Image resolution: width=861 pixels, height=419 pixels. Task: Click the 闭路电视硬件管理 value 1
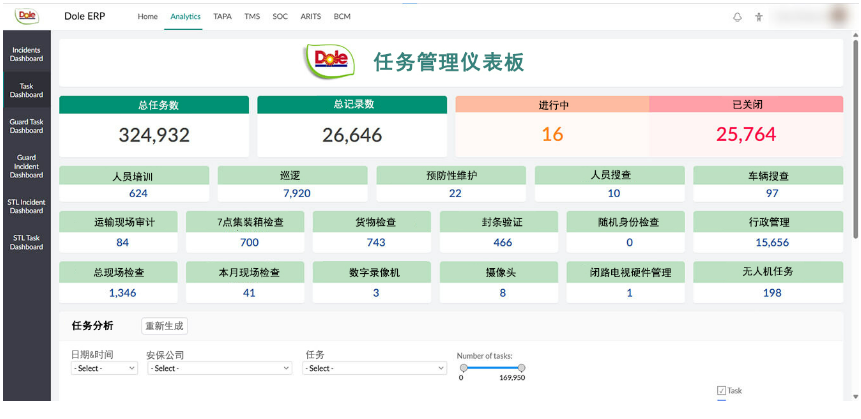[x=629, y=293]
